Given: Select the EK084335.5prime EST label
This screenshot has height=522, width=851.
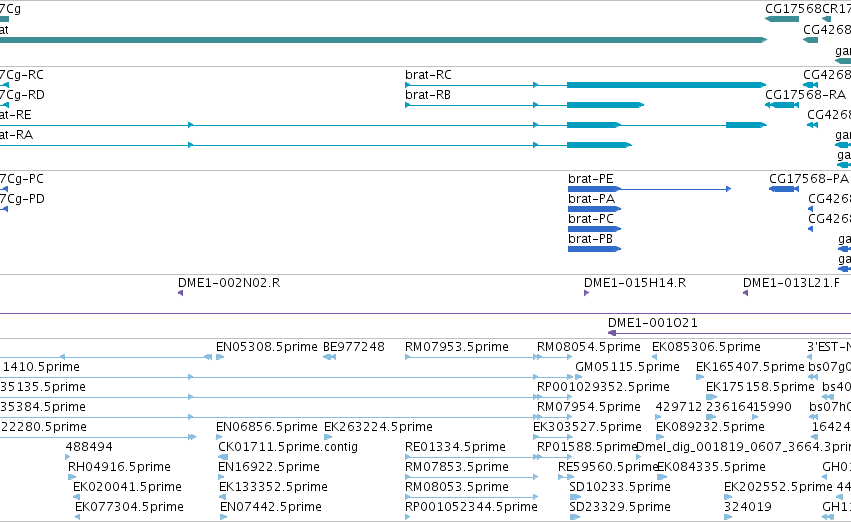Looking at the screenshot, I should click(x=711, y=467).
